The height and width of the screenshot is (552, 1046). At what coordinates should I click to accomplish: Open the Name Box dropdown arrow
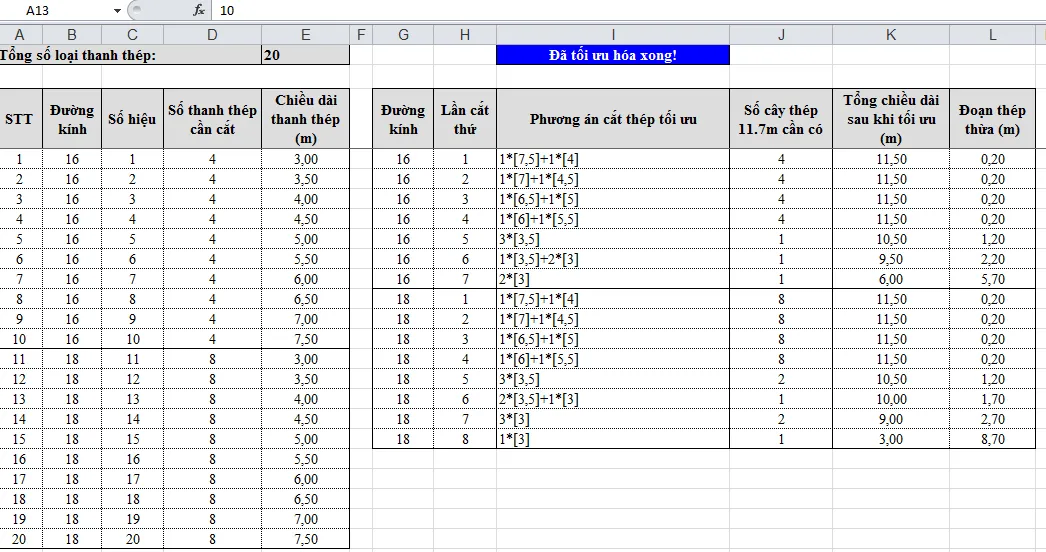[117, 10]
